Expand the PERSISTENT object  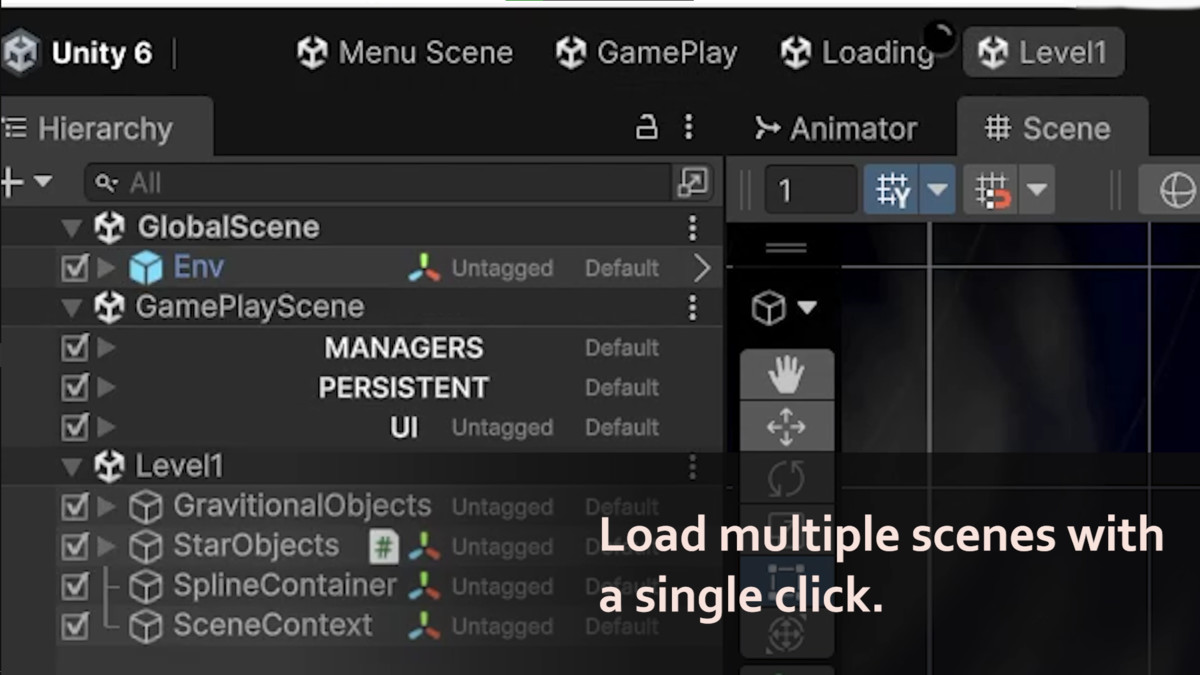click(106, 388)
